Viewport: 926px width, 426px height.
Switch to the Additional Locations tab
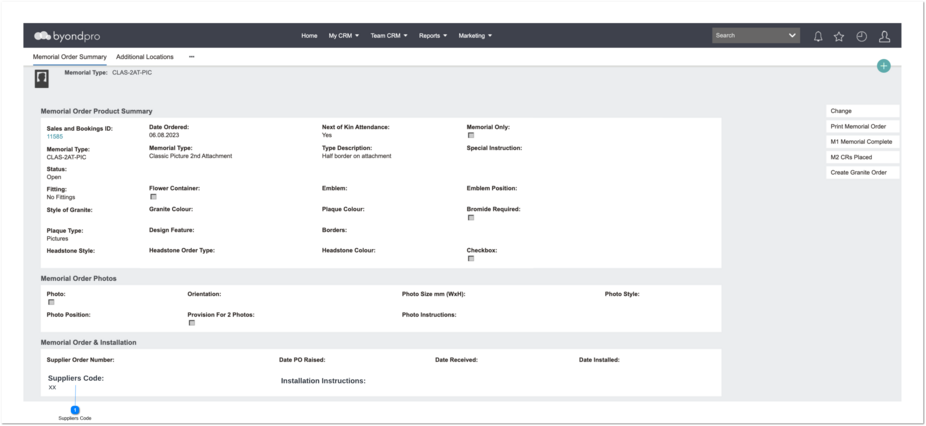pyautogui.click(x=145, y=57)
